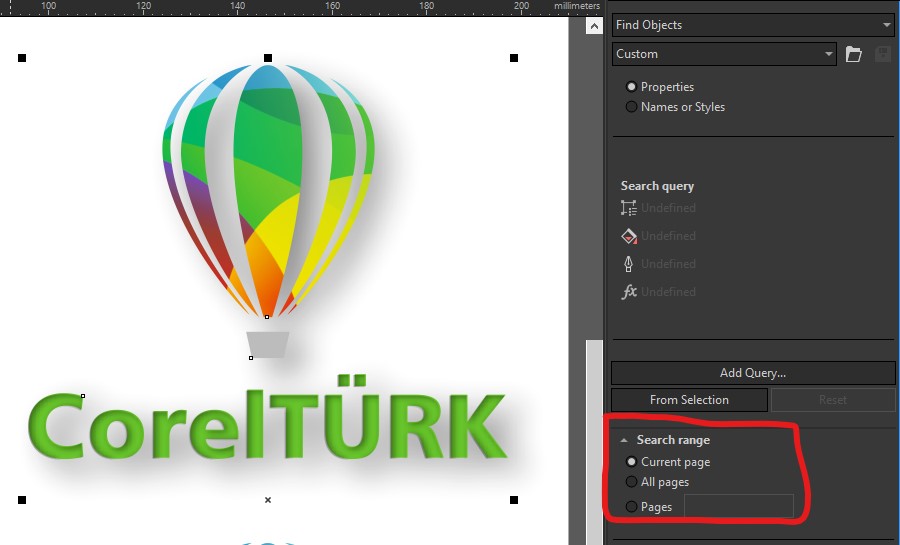Click the Add Query button
The height and width of the screenshot is (545, 900).
(753, 373)
